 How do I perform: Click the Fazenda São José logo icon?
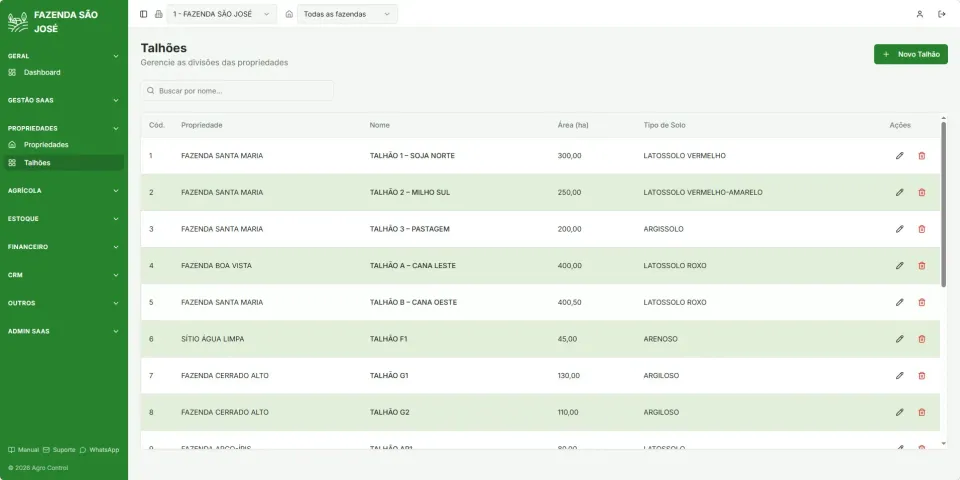click(x=18, y=21)
